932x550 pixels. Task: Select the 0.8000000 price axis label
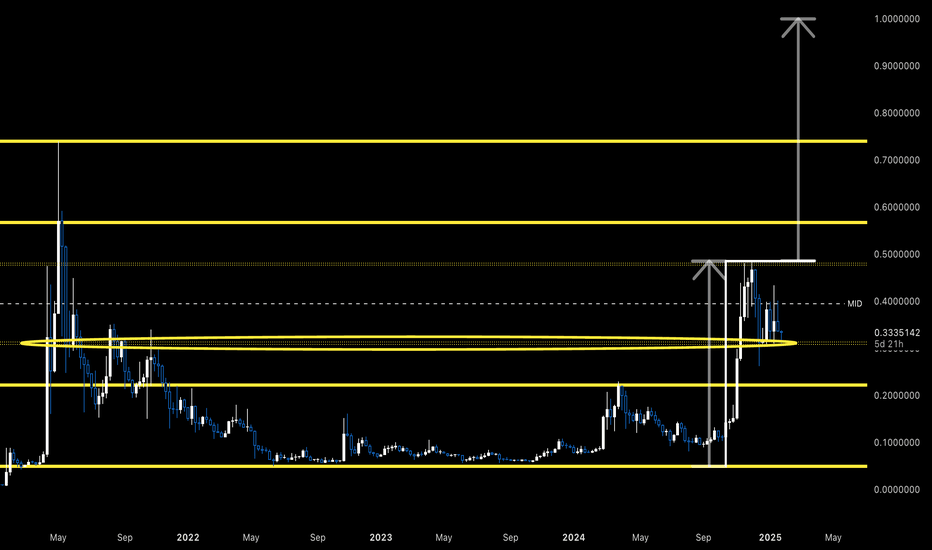click(x=897, y=113)
